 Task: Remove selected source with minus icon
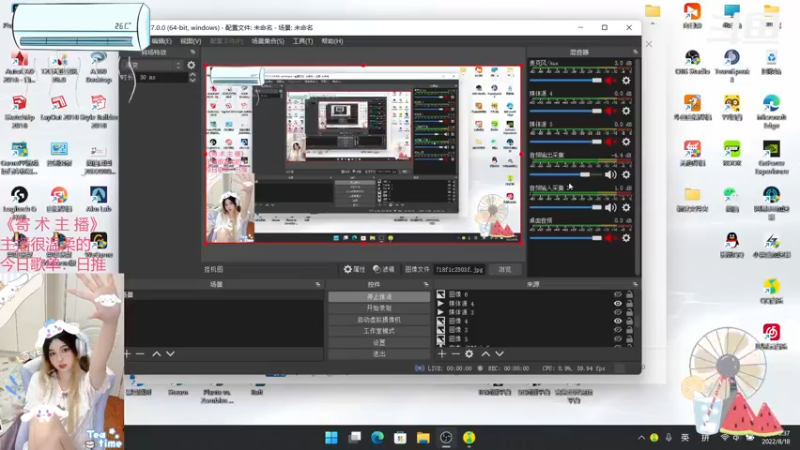click(456, 354)
